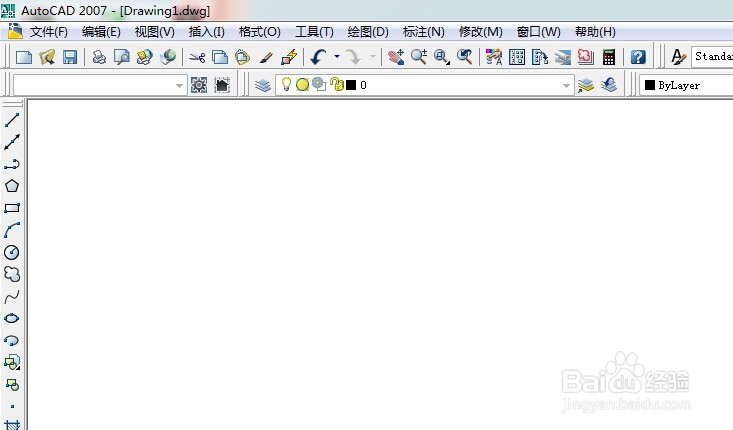The image size is (733, 430).
Task: Open the 绘图(D) menu
Action: point(368,32)
